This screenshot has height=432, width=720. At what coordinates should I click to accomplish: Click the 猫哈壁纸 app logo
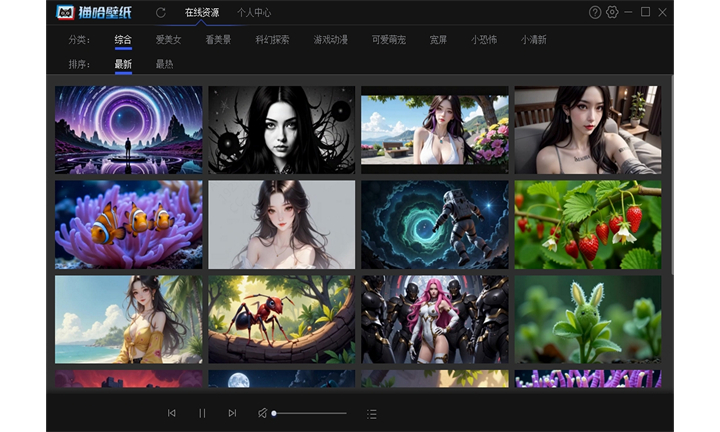click(x=94, y=12)
